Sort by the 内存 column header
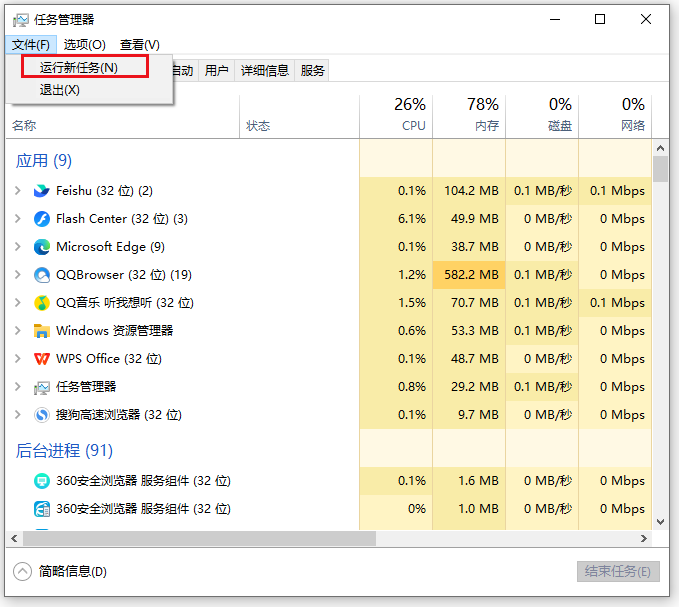The image size is (679, 607). (469, 117)
